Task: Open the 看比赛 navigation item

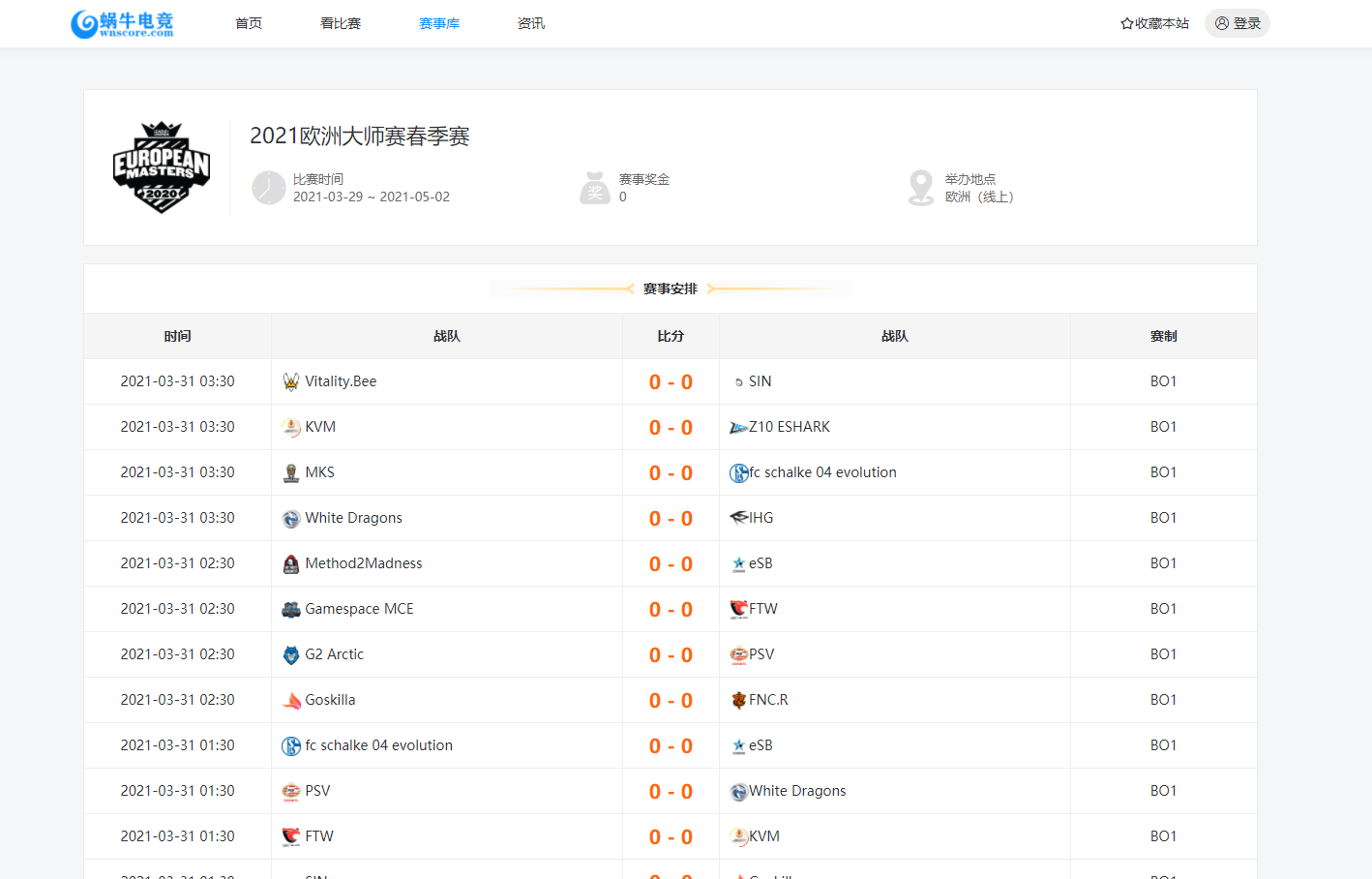Action: pos(341,23)
